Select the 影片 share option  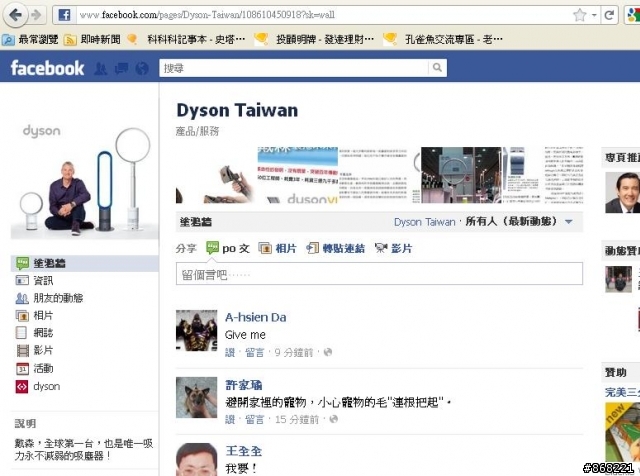coord(393,248)
